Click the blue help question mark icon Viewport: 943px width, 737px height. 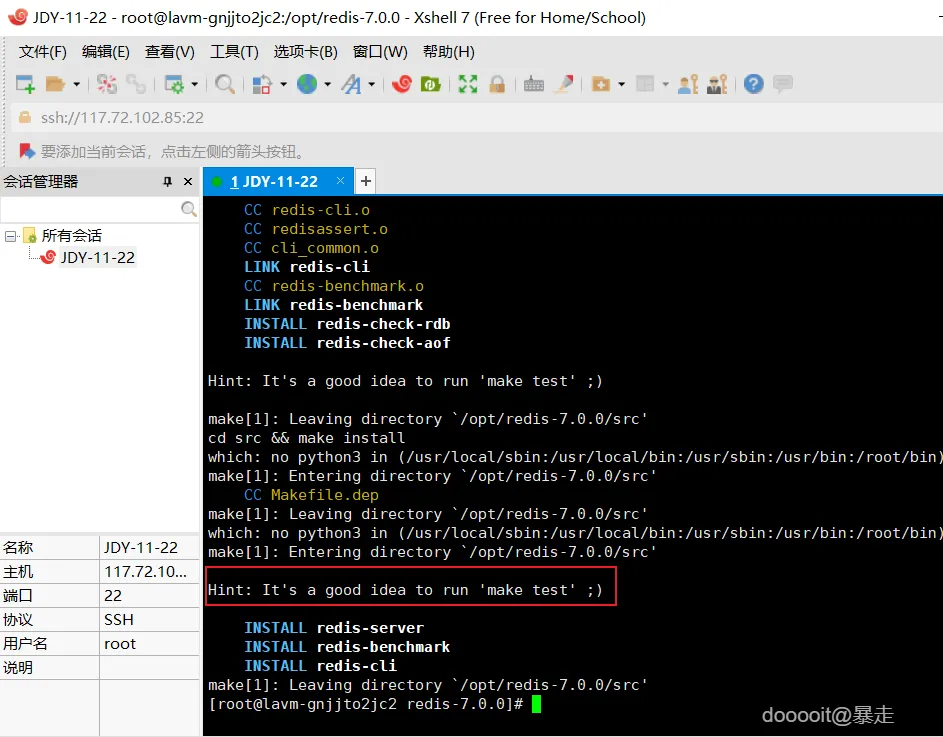click(754, 84)
